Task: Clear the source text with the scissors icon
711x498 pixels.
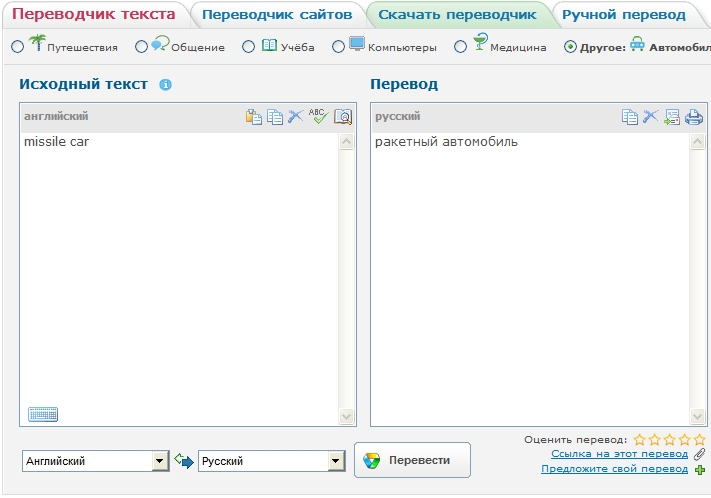Action: [295, 117]
